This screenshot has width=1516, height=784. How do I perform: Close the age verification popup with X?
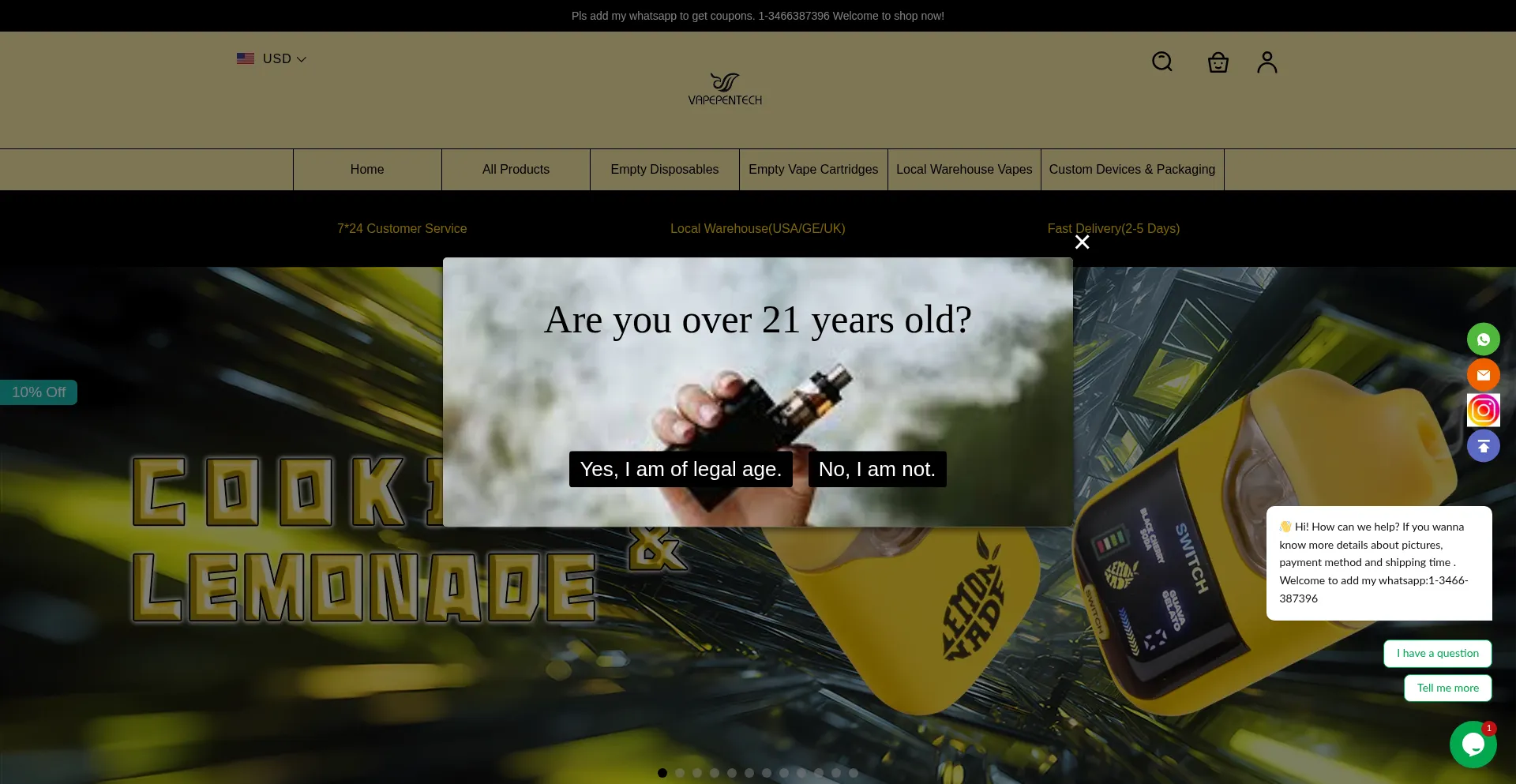coord(1082,242)
